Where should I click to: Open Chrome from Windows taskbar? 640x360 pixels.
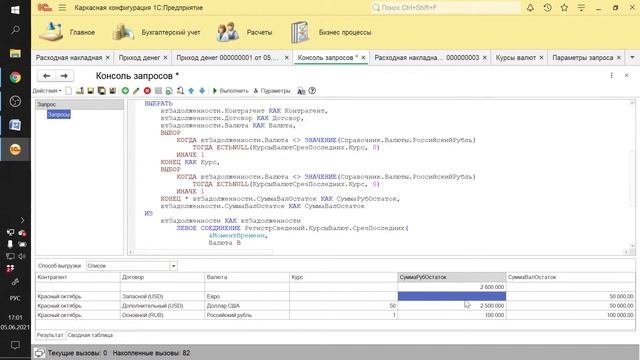point(15,77)
